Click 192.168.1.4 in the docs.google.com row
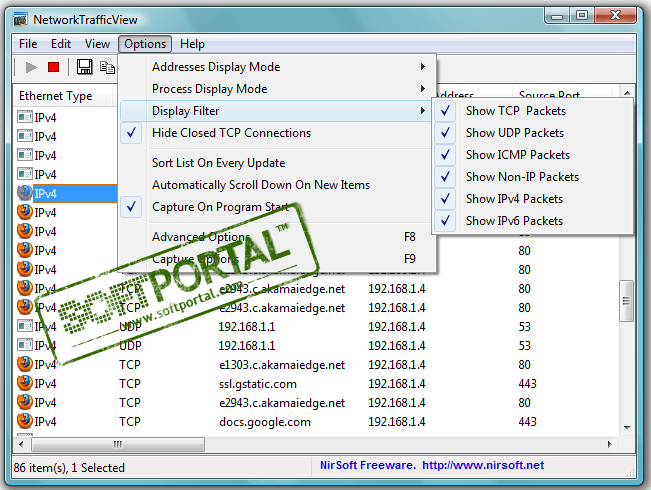This screenshot has height=490, width=651. tap(396, 421)
